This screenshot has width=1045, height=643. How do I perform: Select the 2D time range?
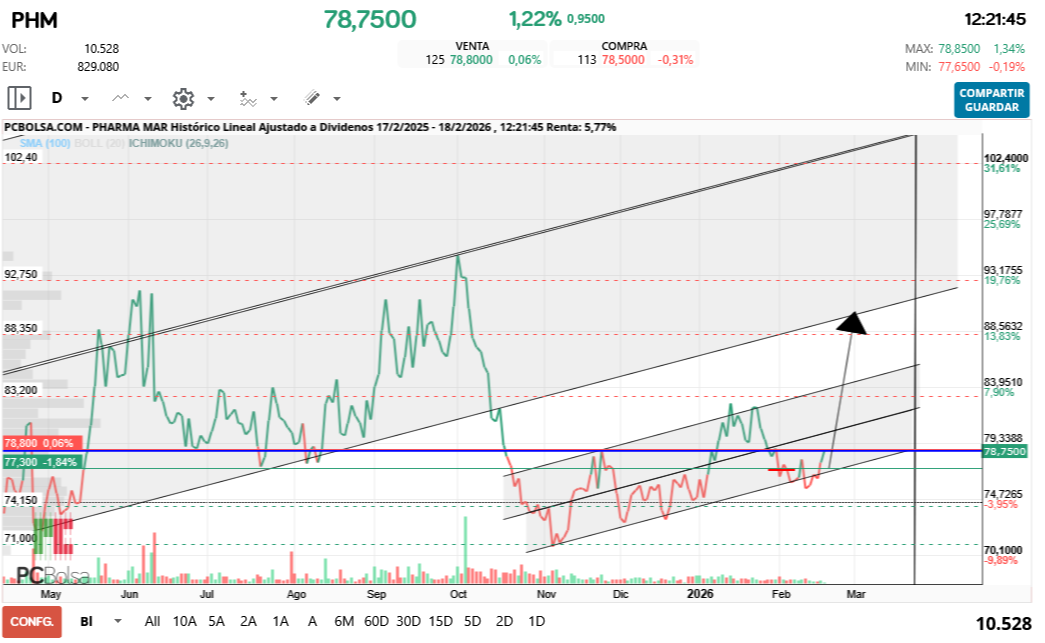point(505,621)
